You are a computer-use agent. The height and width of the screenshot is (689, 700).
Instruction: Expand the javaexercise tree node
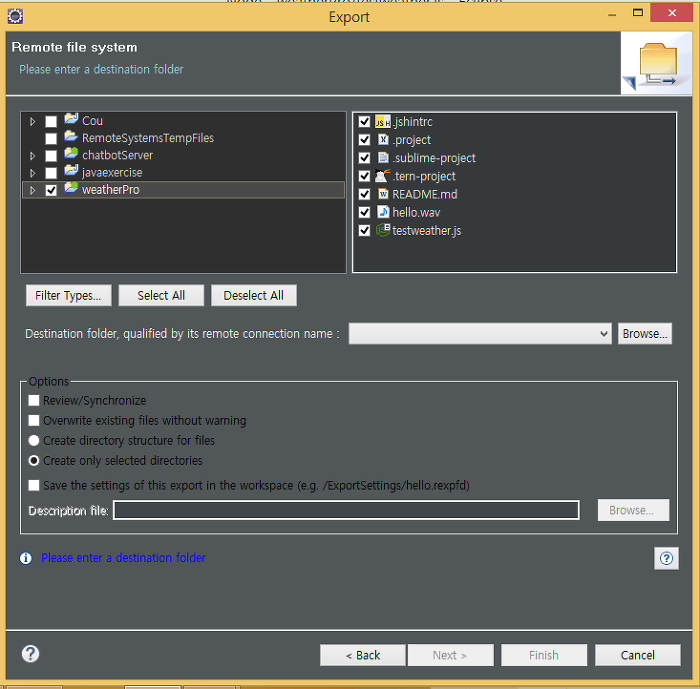point(32,173)
